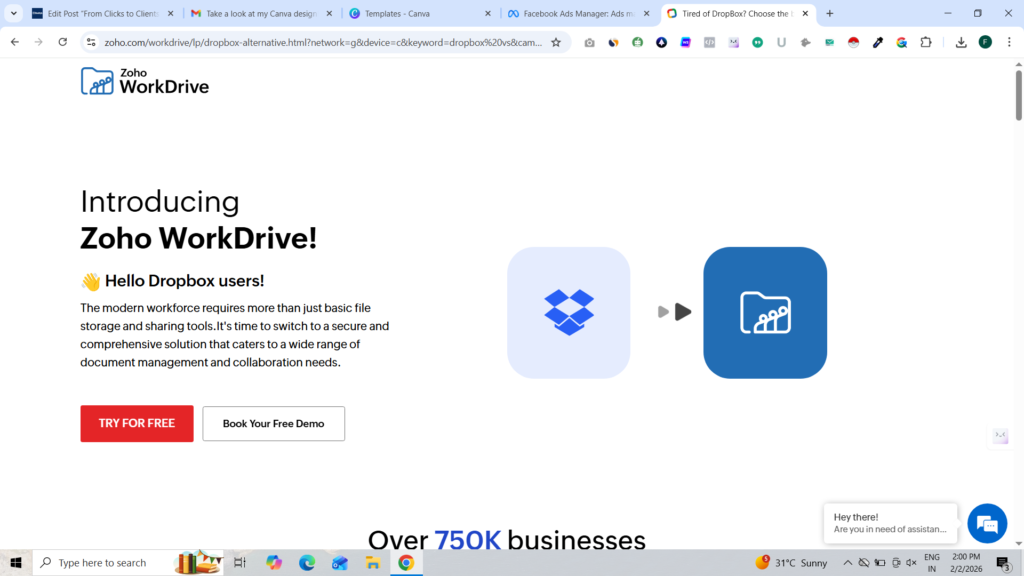Open a new browser tab
1024x576 pixels.
(x=830, y=14)
